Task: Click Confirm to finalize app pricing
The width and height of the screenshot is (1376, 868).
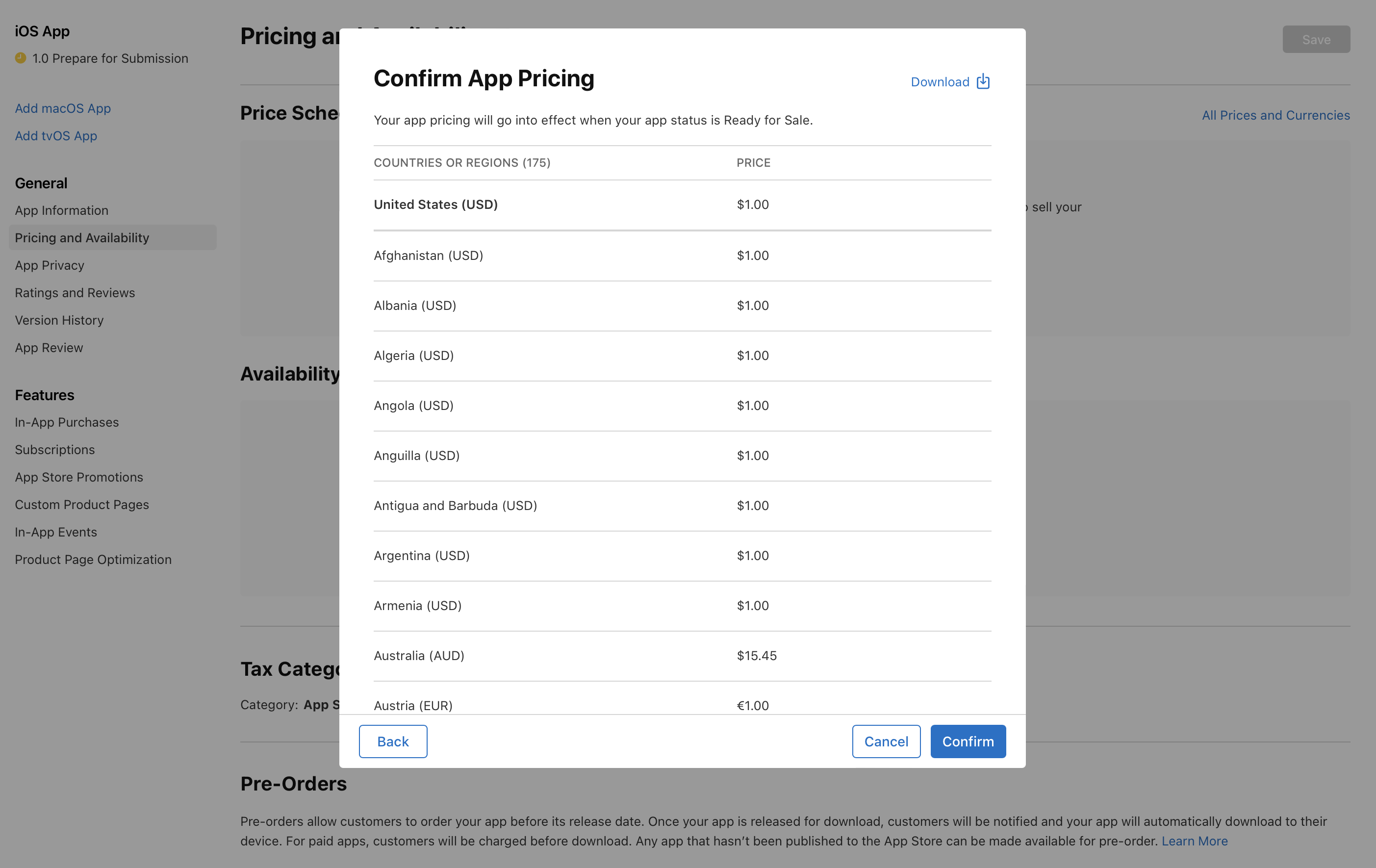Action: tap(965, 741)
